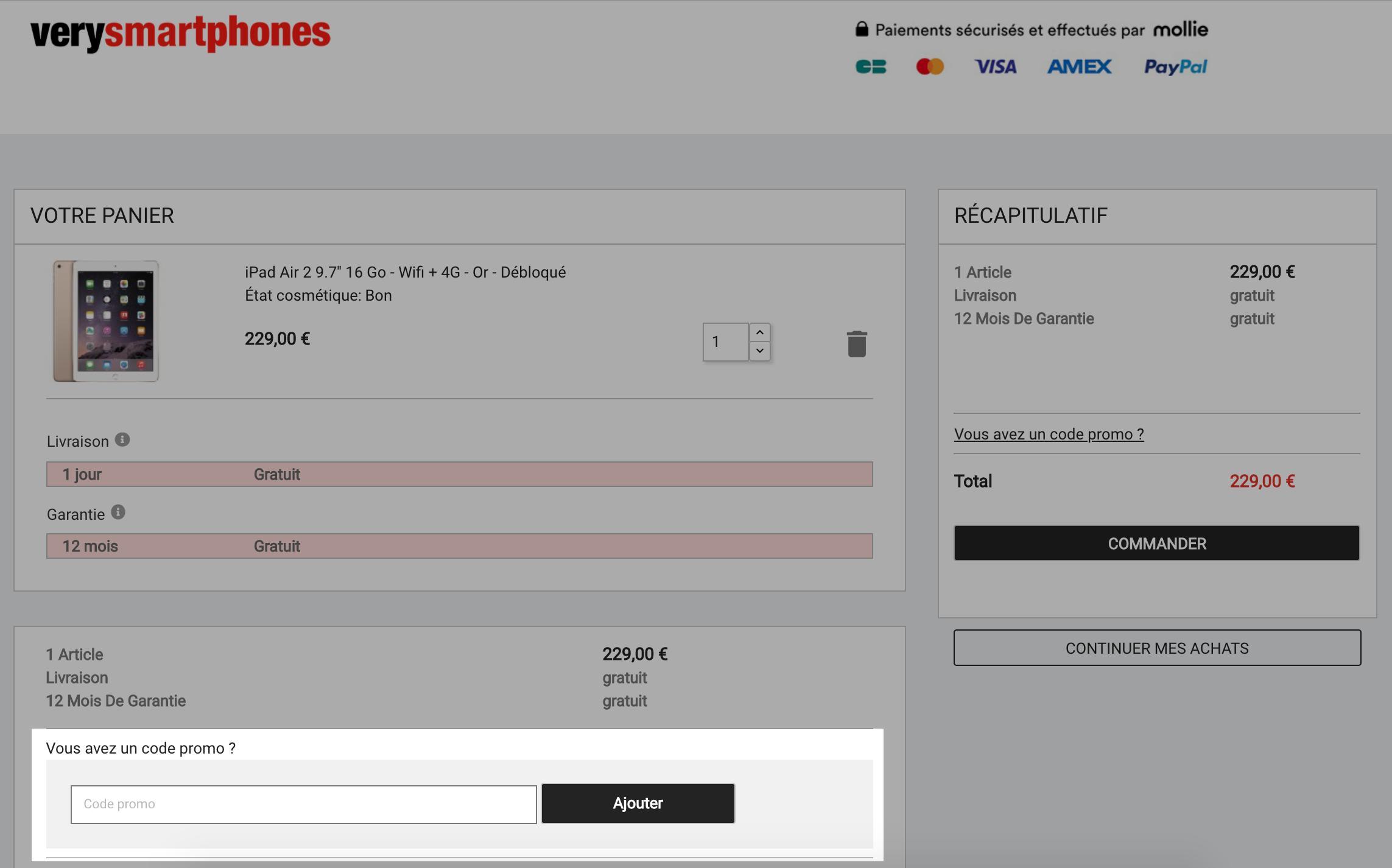Click the mollie payment provider logo
1392x868 pixels.
1180,29
